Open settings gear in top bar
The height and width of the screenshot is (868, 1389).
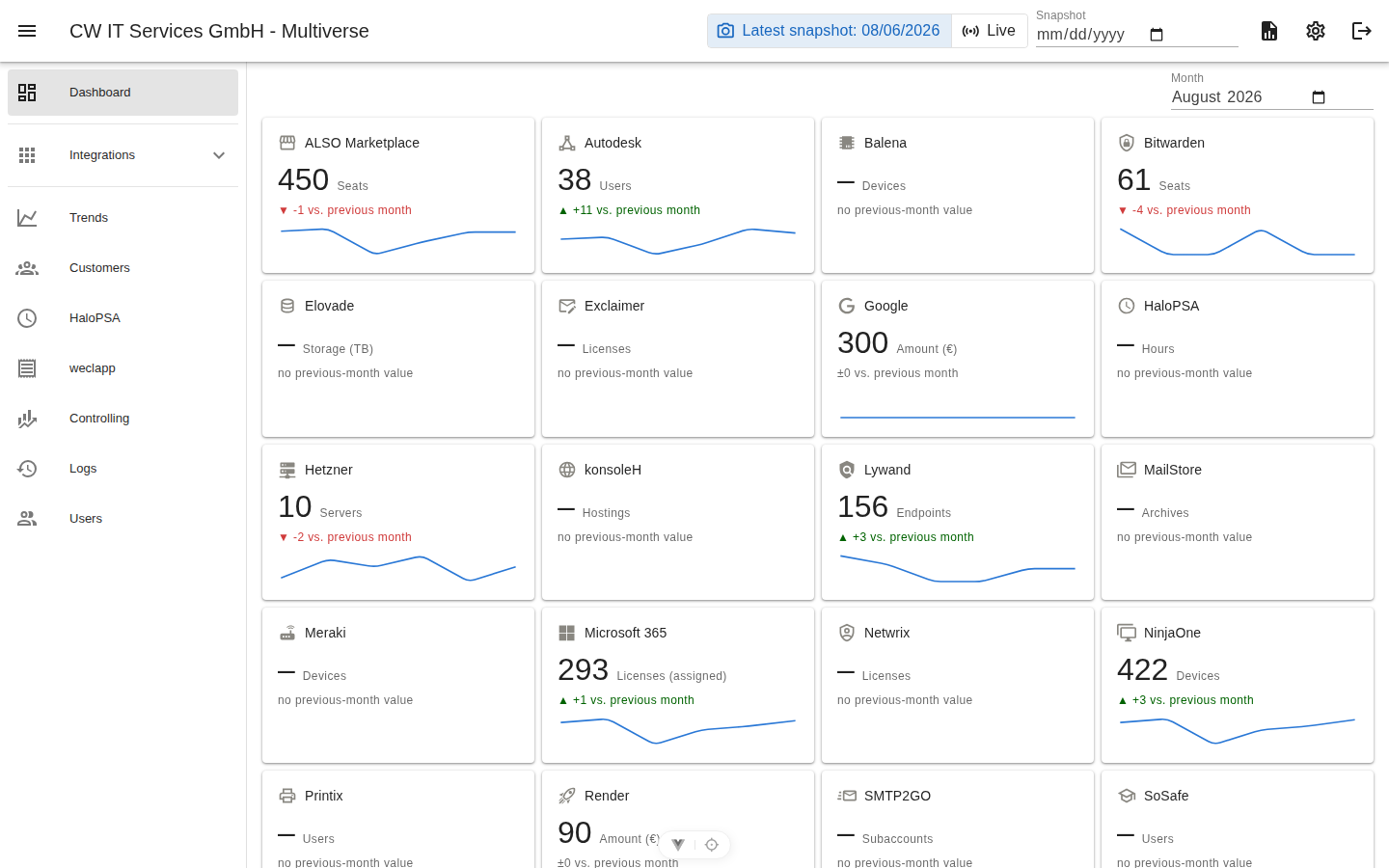pyautogui.click(x=1316, y=31)
